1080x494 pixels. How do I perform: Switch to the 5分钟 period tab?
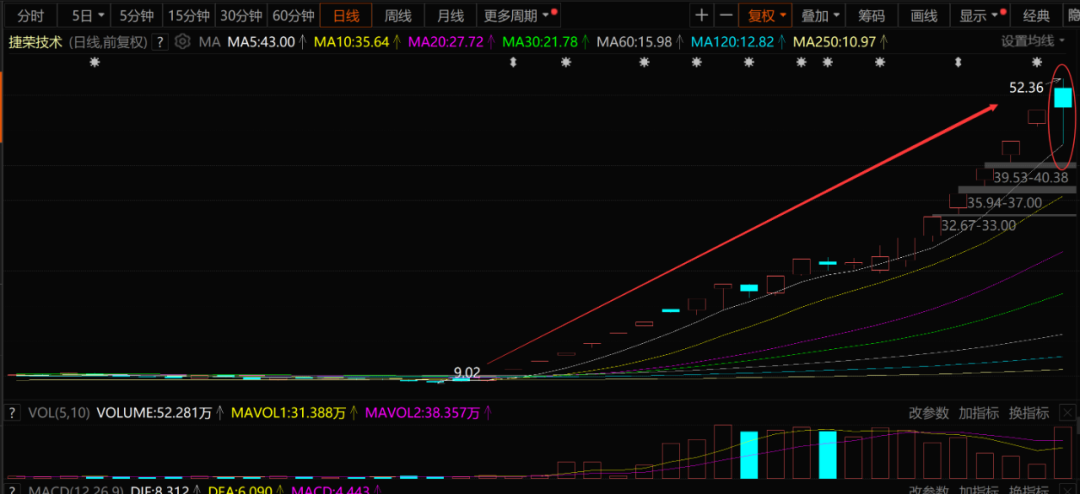(136, 15)
